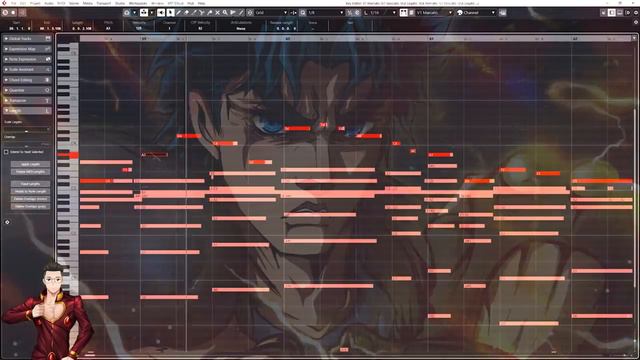
Task: Click the Fixed Lengths button
Action: 30,184
